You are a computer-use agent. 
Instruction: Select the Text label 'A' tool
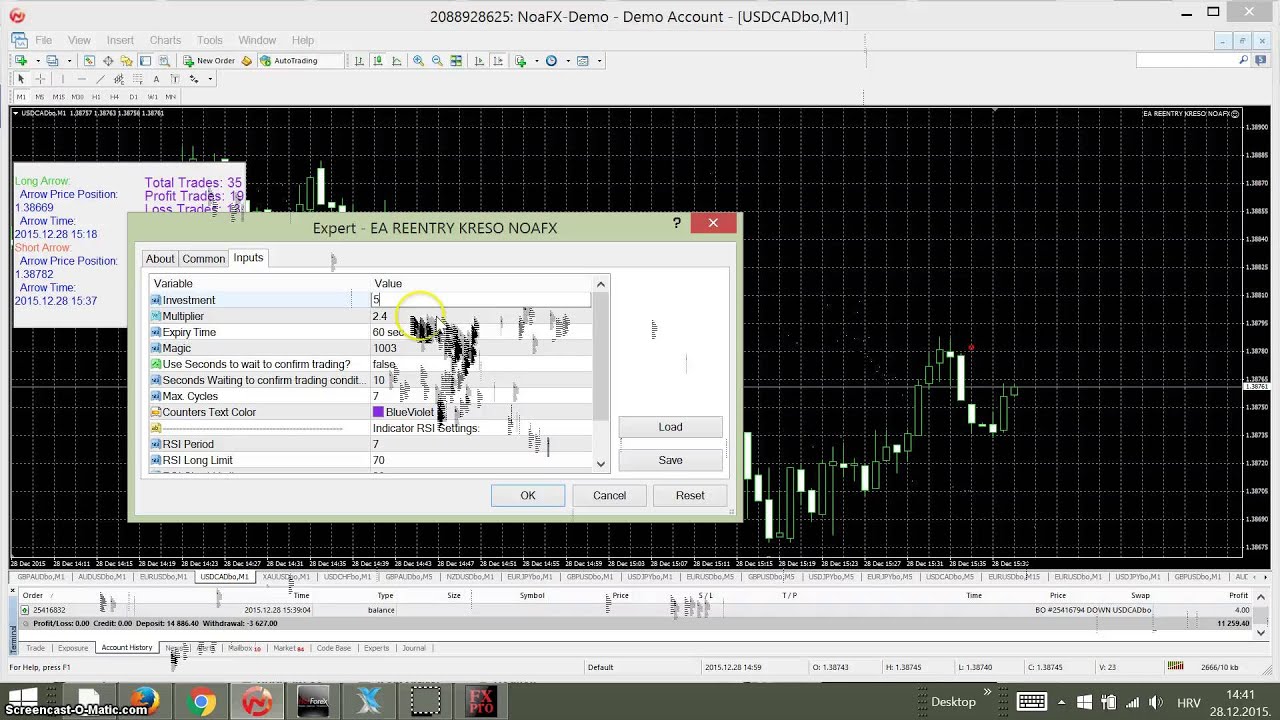156,79
